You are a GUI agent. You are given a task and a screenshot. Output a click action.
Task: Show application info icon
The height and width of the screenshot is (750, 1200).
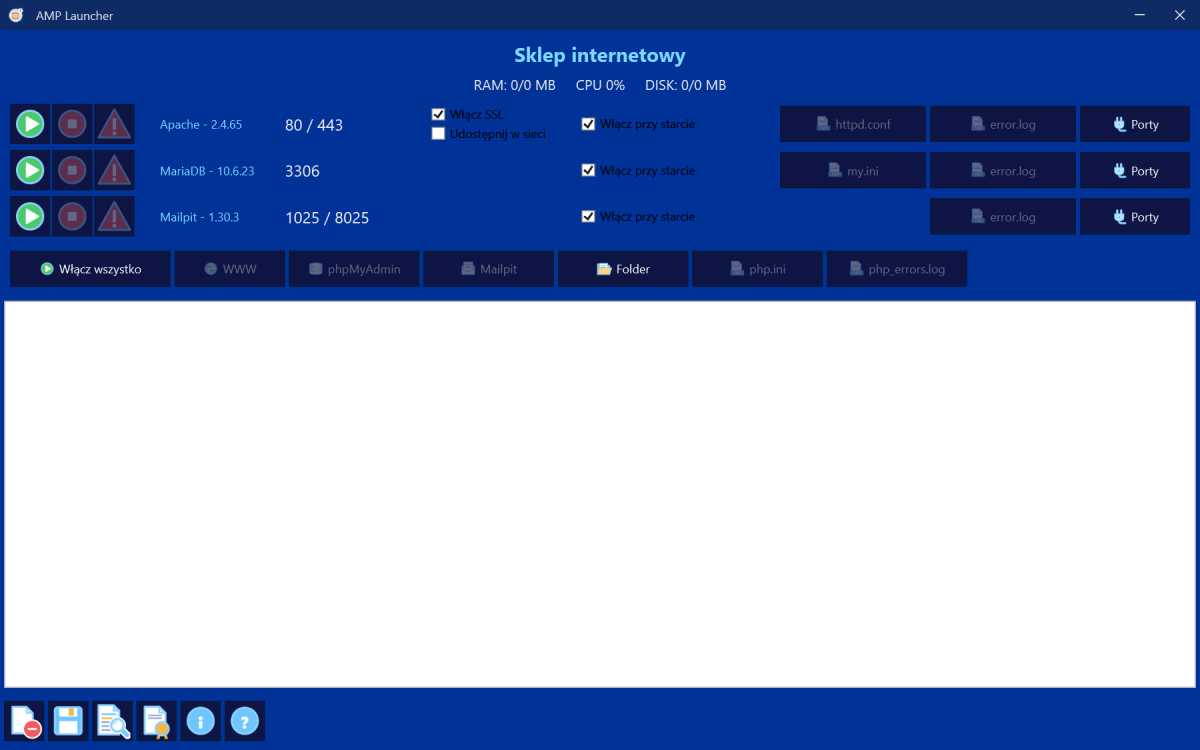[x=201, y=721]
